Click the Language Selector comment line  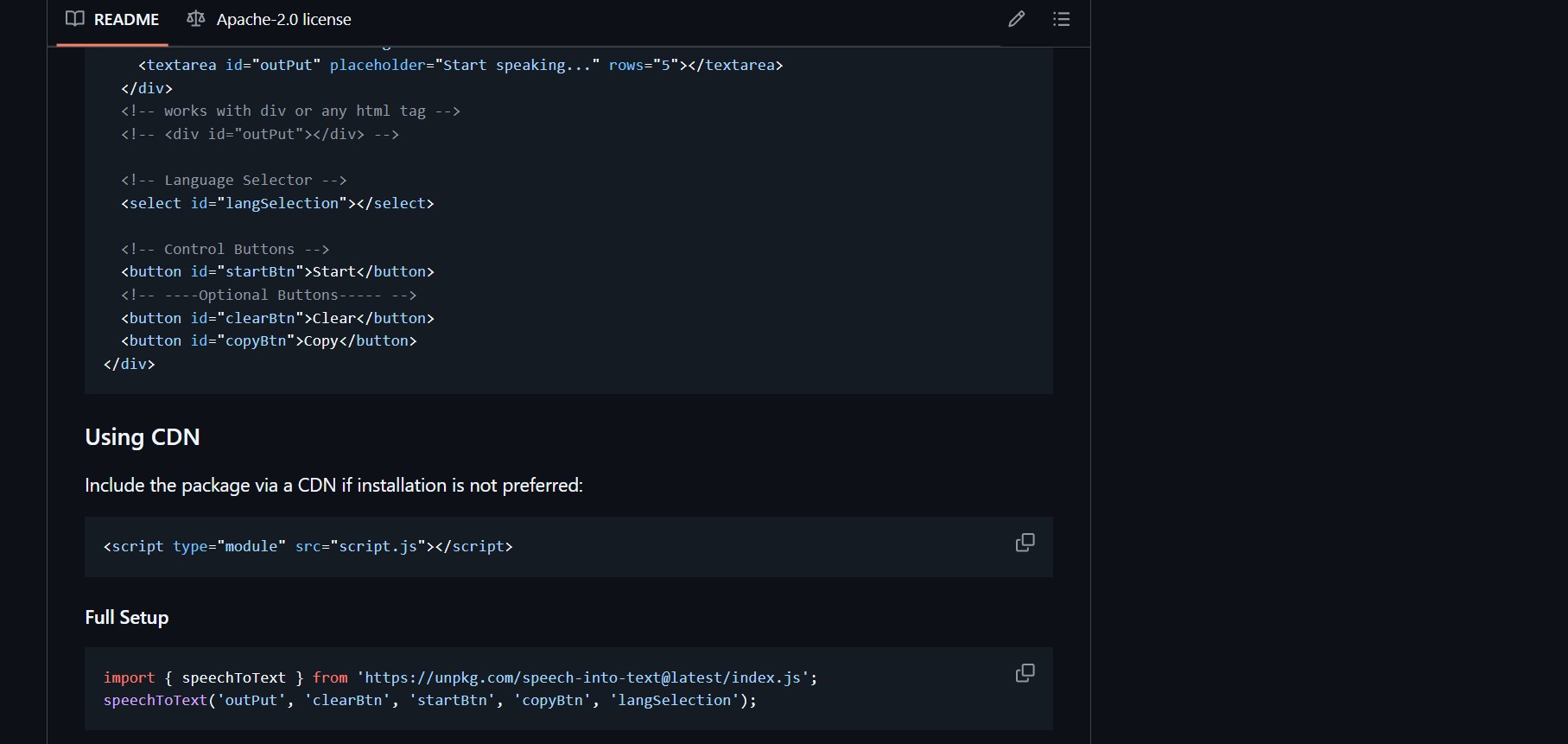[233, 180]
